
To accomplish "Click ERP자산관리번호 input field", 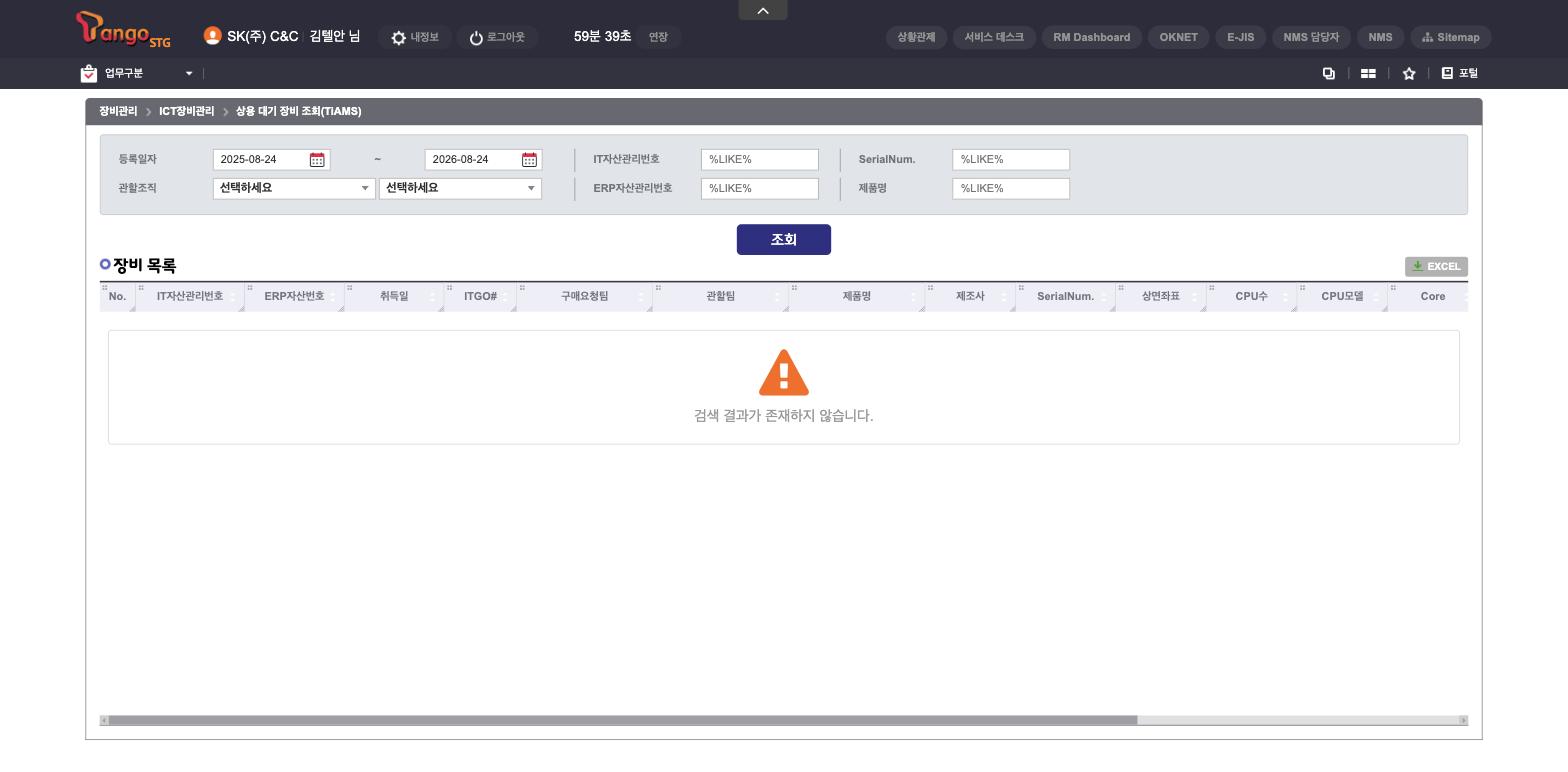I will click(760, 189).
